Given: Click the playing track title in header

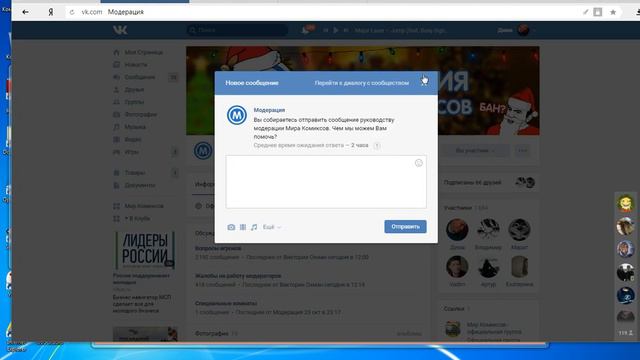Looking at the screenshot, I should click(x=401, y=30).
